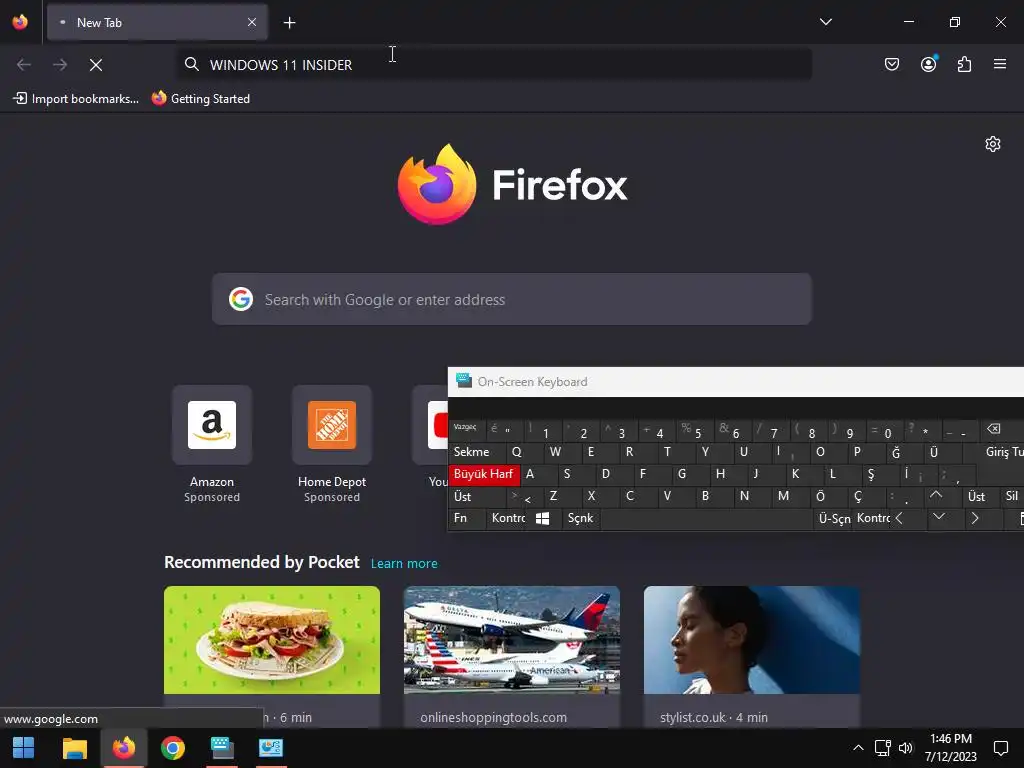1024x768 pixels.
Task: Click On-Screen Keyboard taskbar icon
Action: [222, 748]
